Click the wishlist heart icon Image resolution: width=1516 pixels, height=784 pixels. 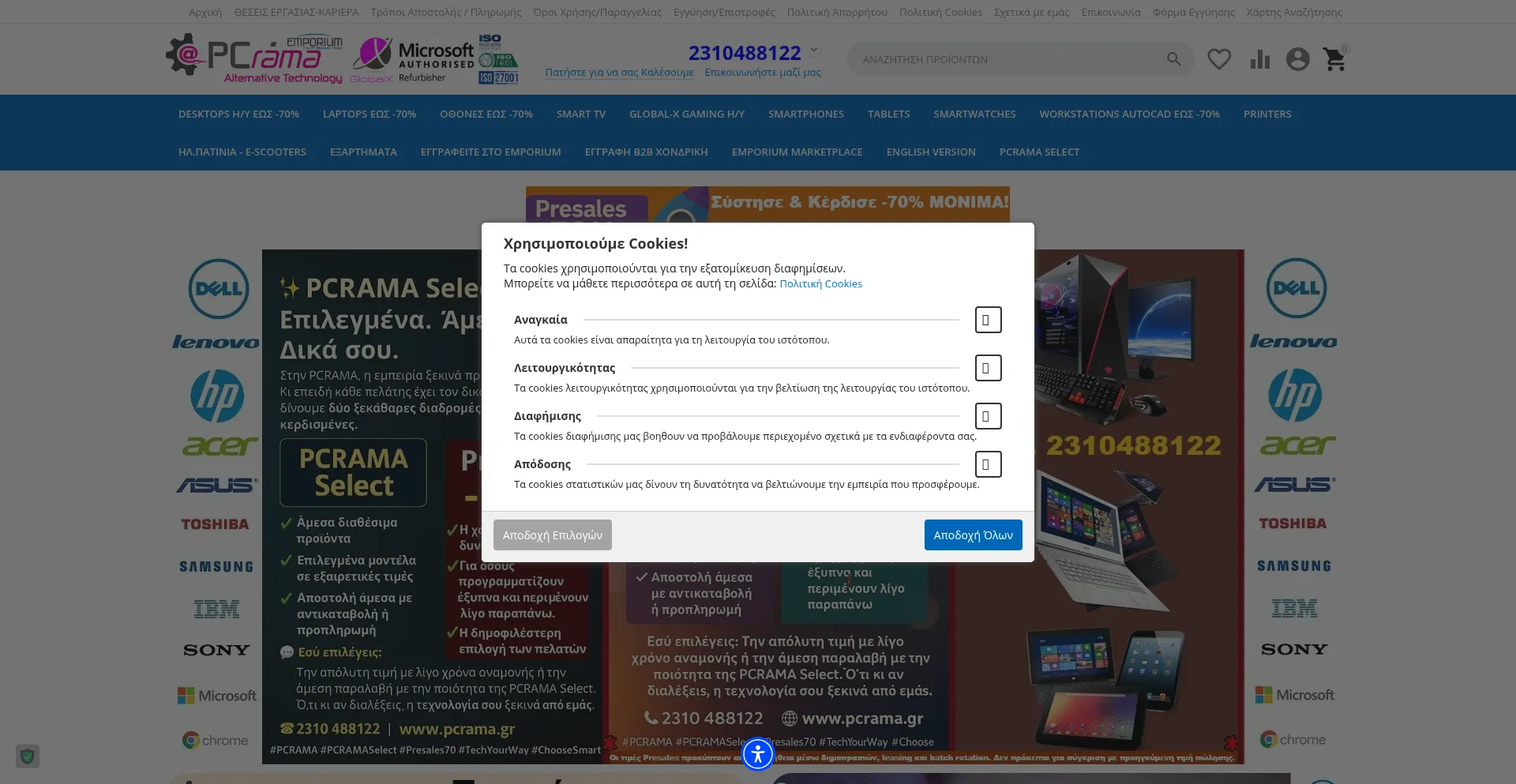tap(1219, 59)
